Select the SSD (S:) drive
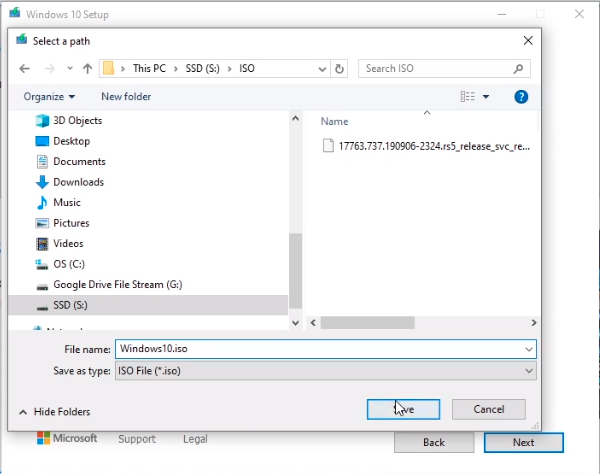The width and height of the screenshot is (600, 474). pos(148,305)
